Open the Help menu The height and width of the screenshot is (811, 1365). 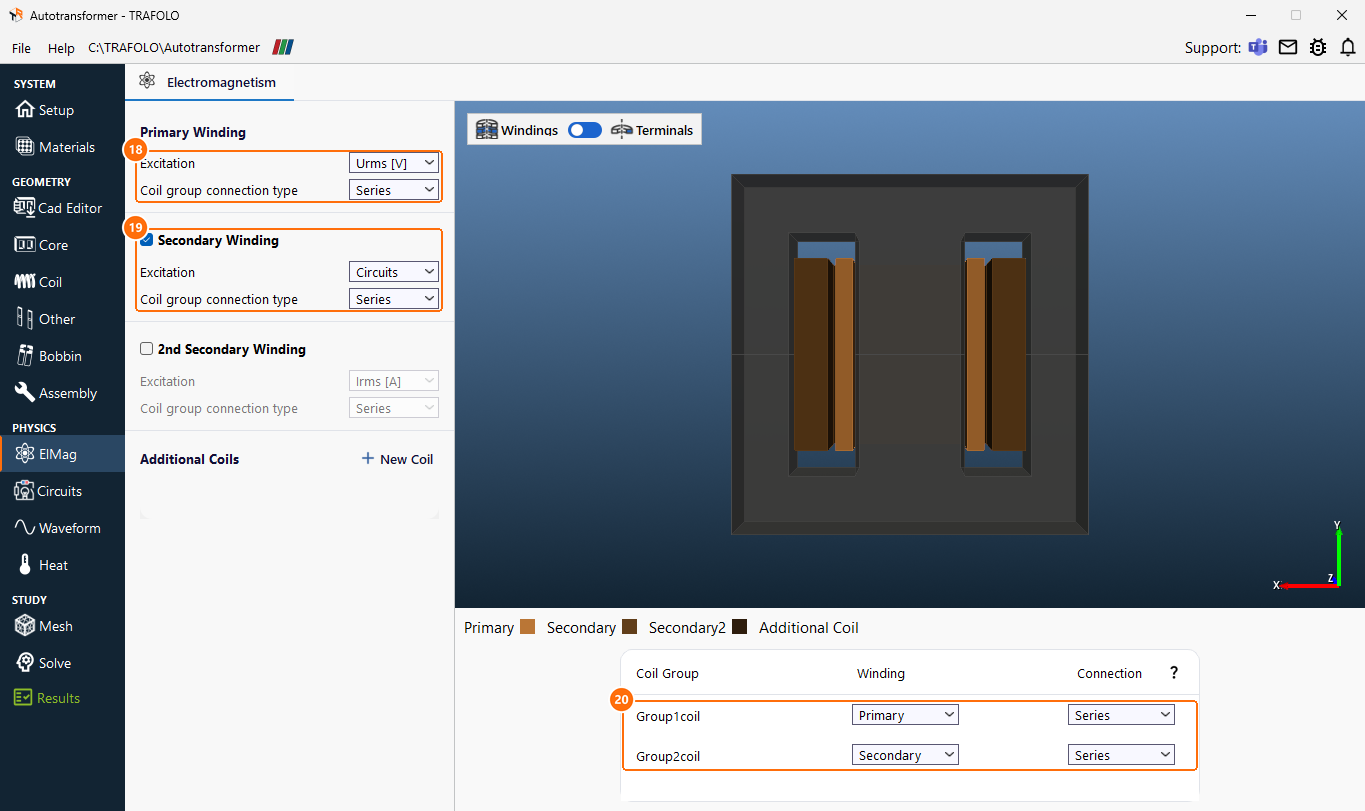61,48
